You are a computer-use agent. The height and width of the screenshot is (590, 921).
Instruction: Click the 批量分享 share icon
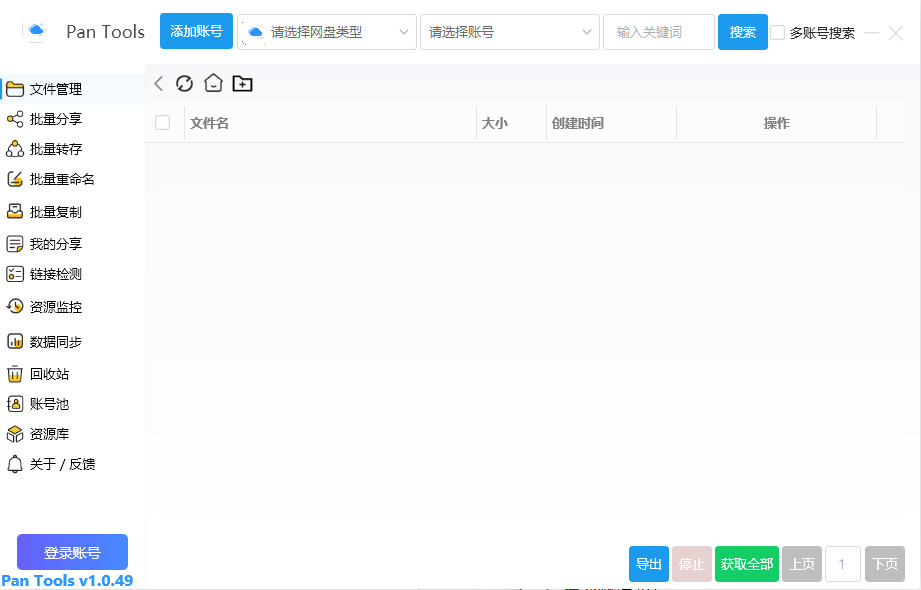[15, 119]
